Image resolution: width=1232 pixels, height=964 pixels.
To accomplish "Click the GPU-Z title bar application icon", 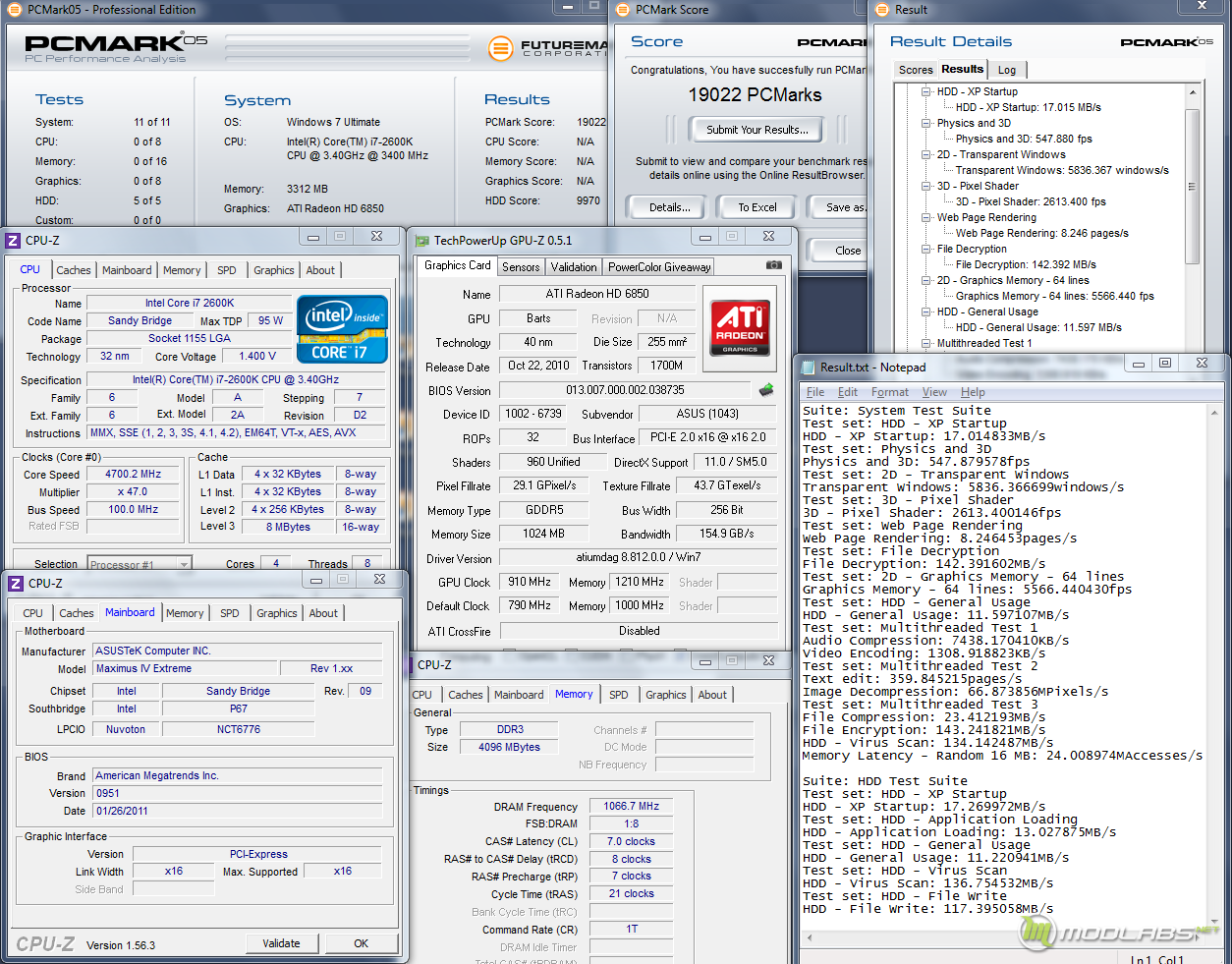I will (x=422, y=241).
